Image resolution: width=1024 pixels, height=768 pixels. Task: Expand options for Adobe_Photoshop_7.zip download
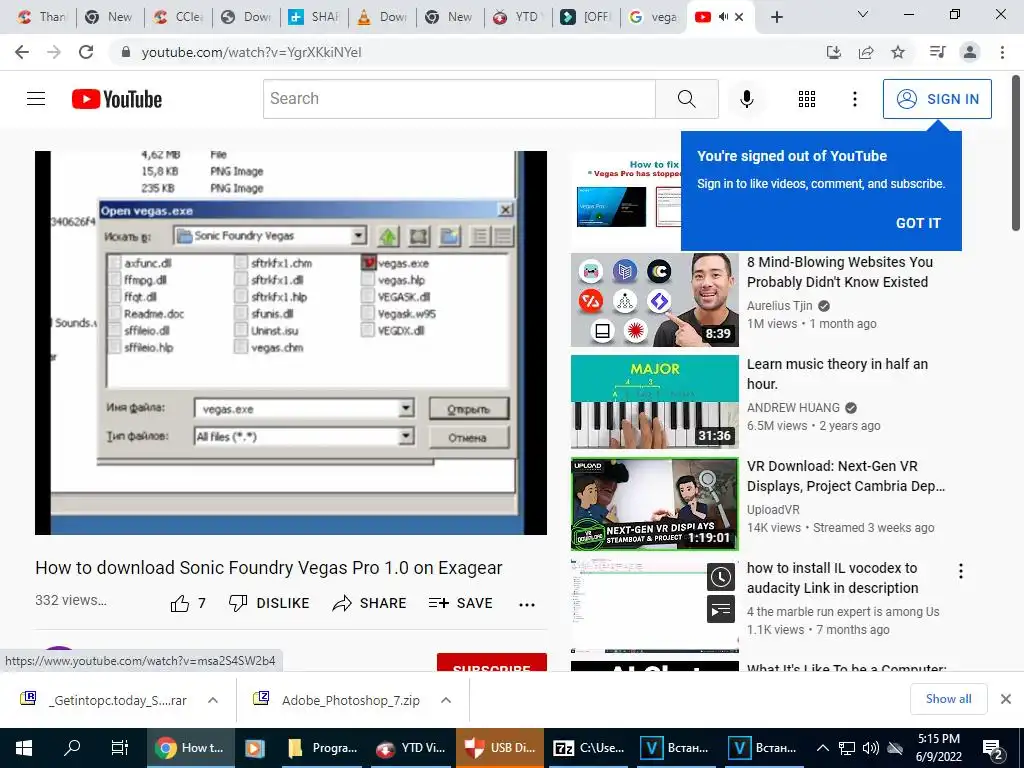click(446, 700)
